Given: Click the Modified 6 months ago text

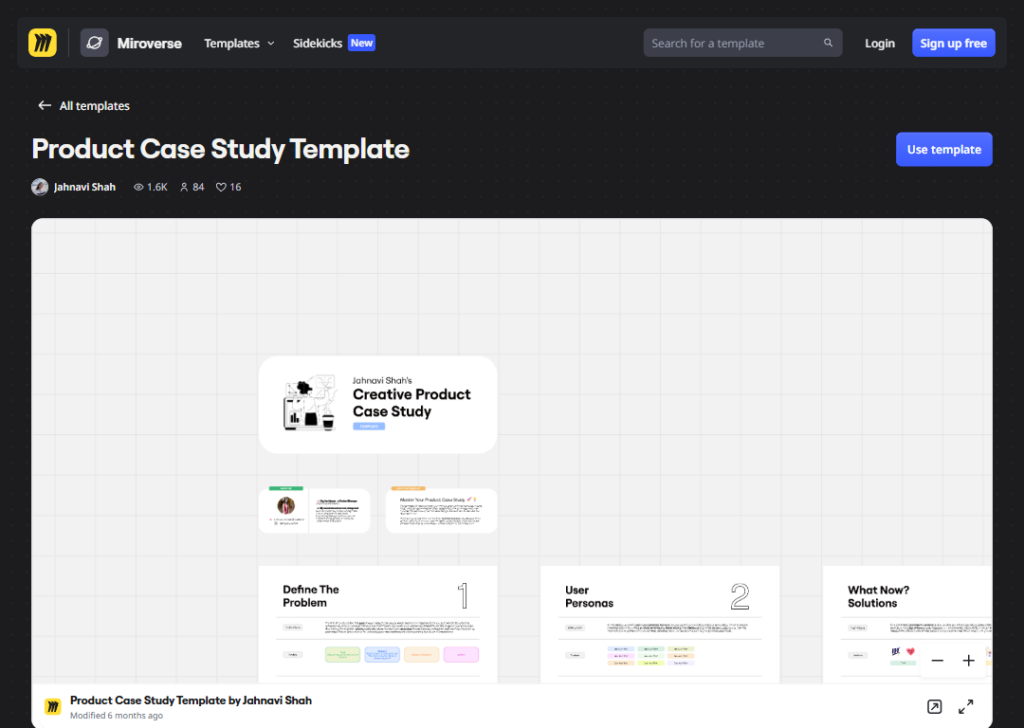Looking at the screenshot, I should click(x=116, y=716).
